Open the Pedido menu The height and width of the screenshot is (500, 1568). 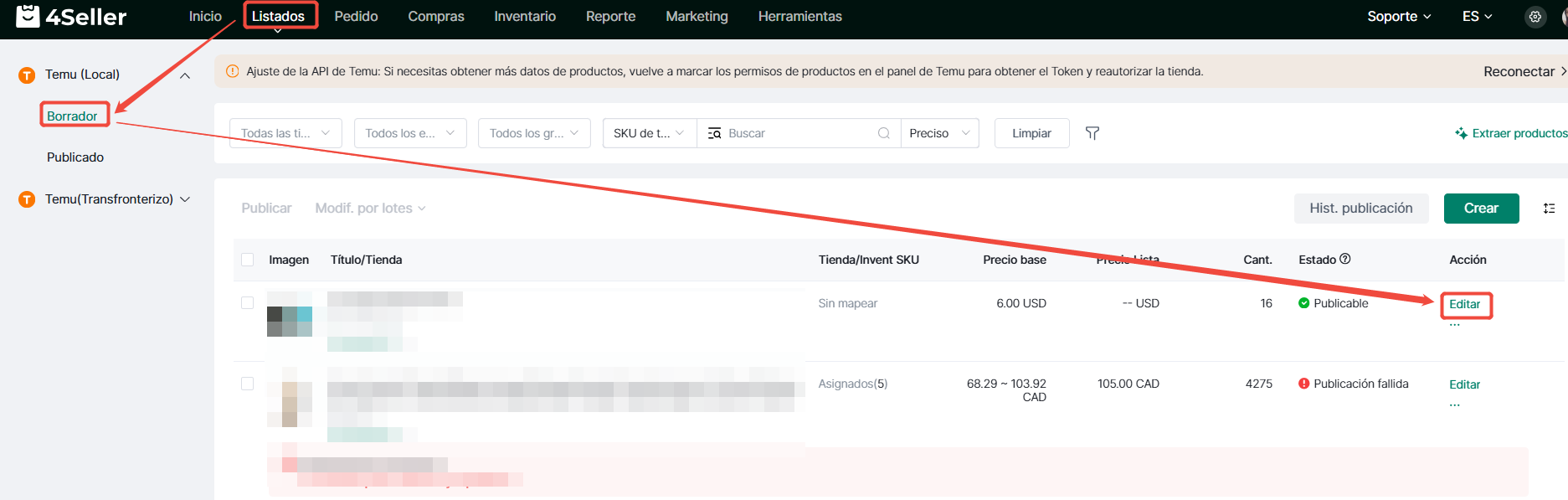click(x=356, y=16)
